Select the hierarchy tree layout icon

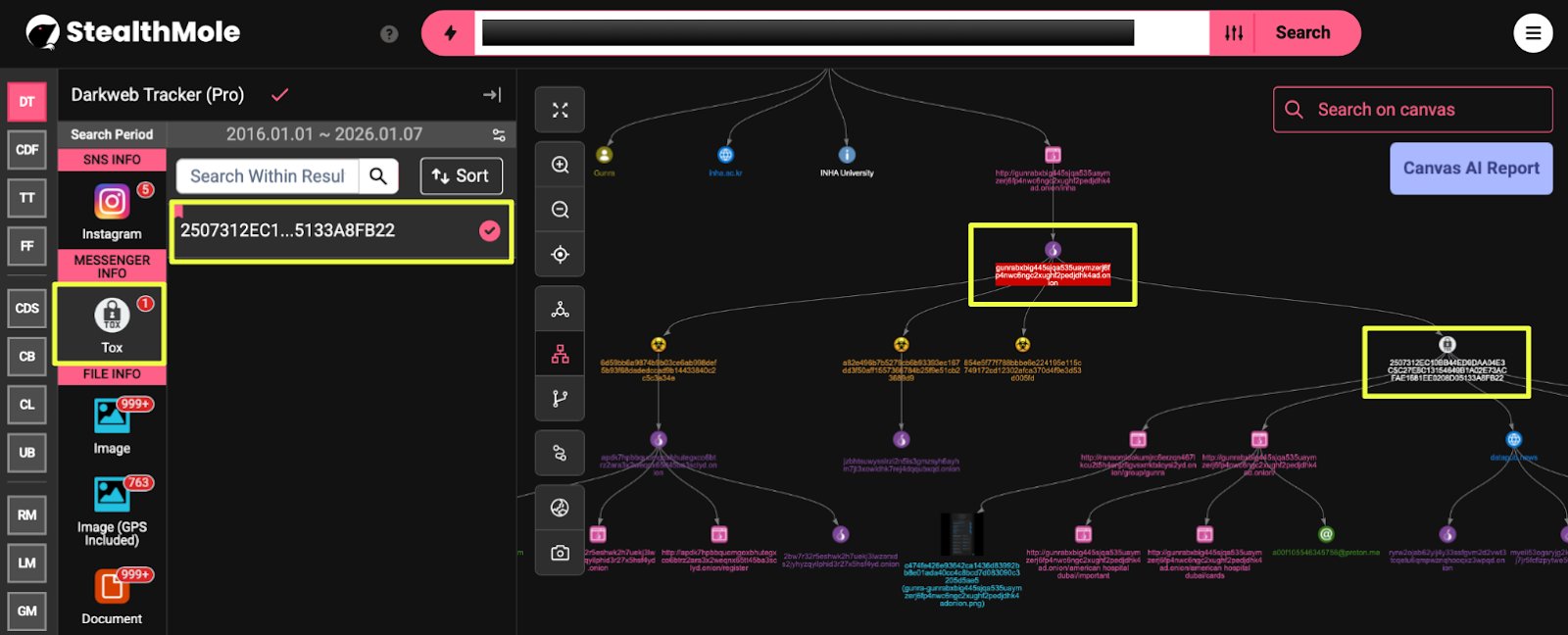click(560, 355)
